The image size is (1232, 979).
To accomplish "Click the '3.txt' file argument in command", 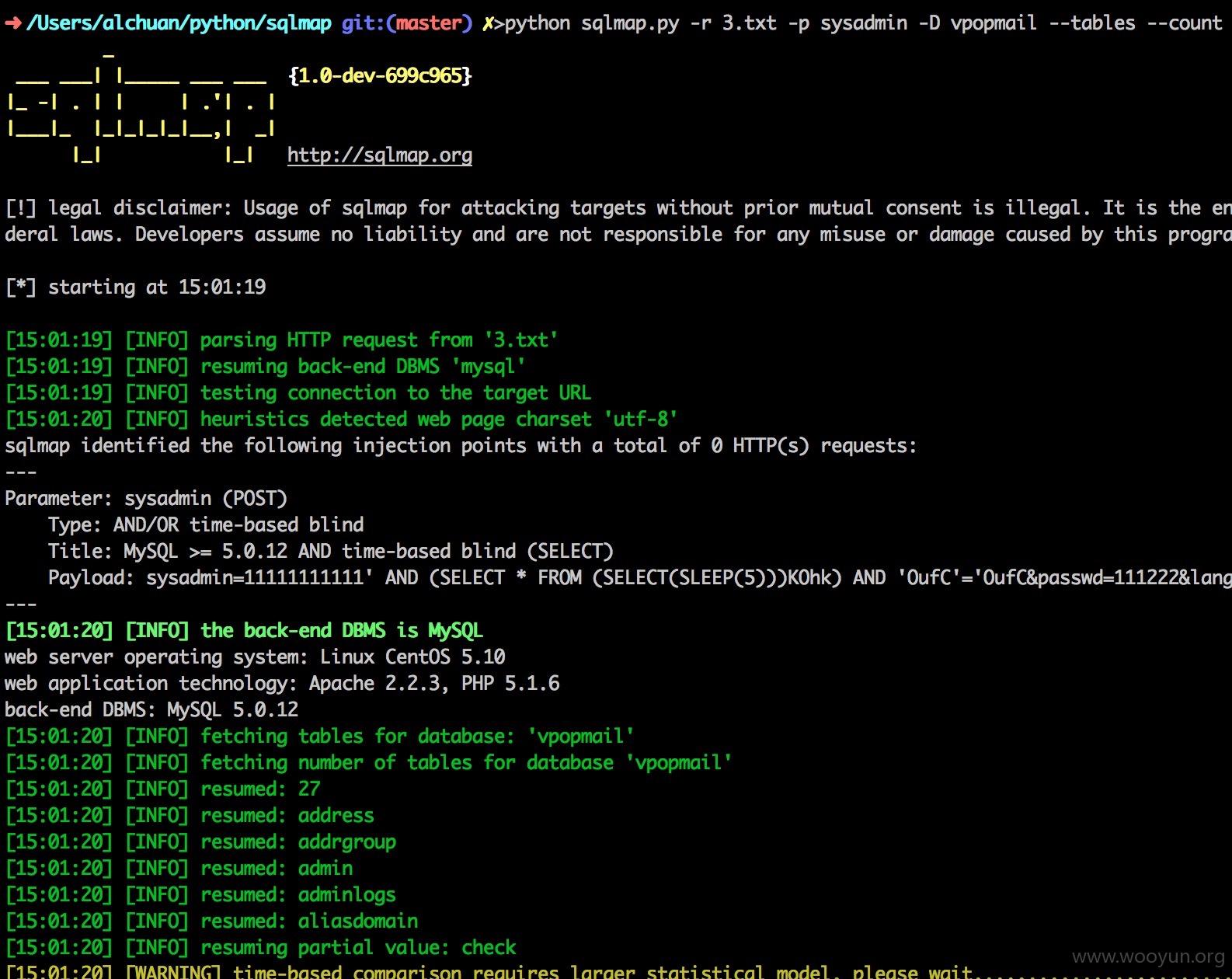I will coord(749,23).
